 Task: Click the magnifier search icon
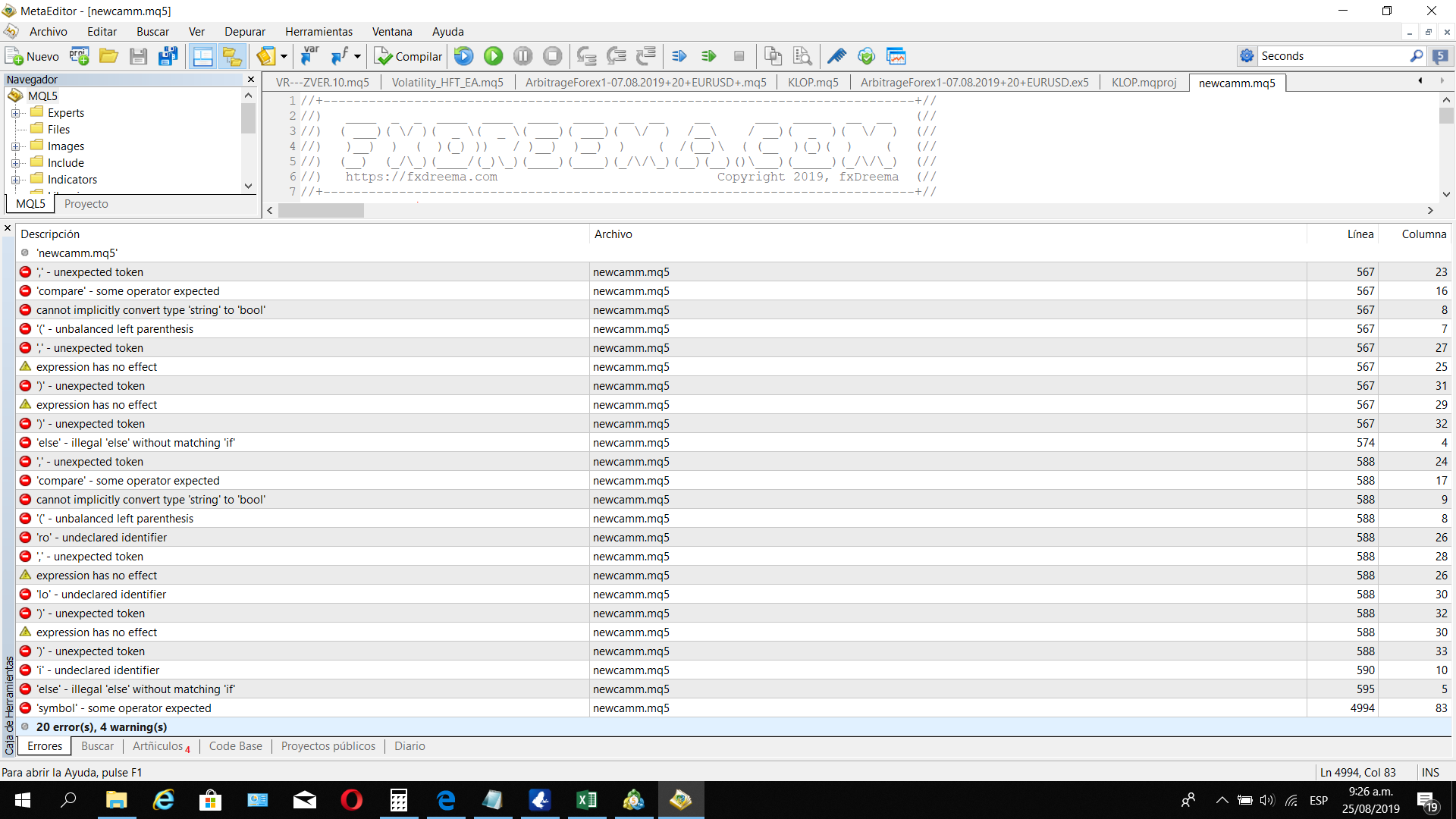[1416, 56]
